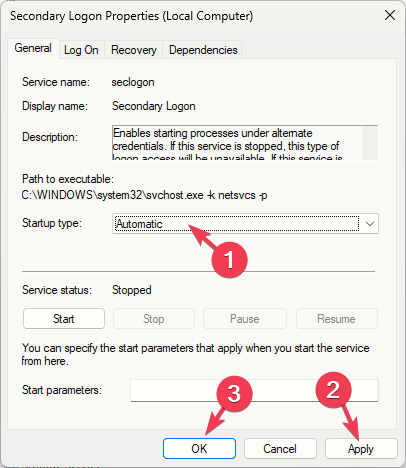This screenshot has width=406, height=468.
Task: Open the Recovery tab
Action: click(x=134, y=50)
